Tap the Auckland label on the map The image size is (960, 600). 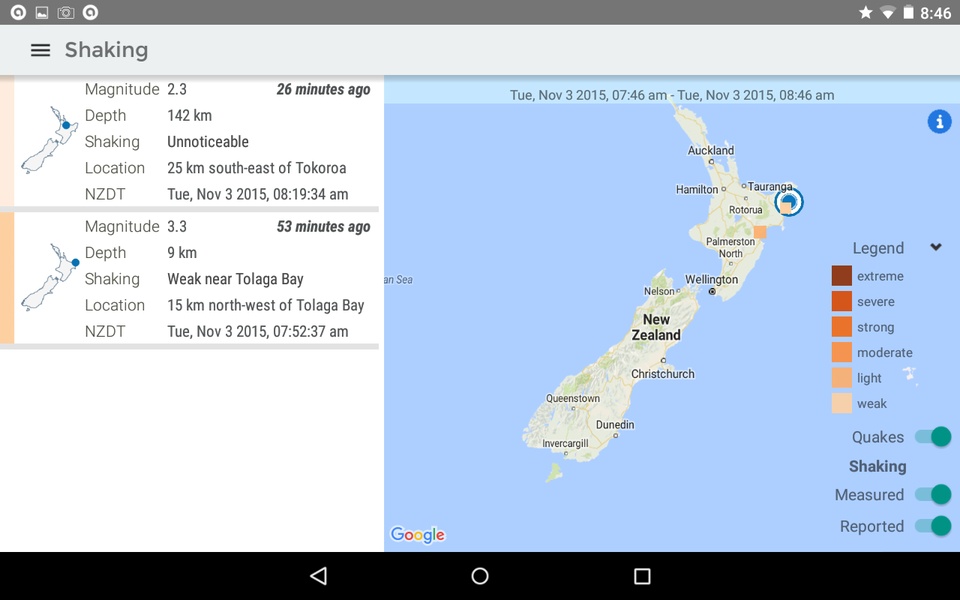click(710, 150)
